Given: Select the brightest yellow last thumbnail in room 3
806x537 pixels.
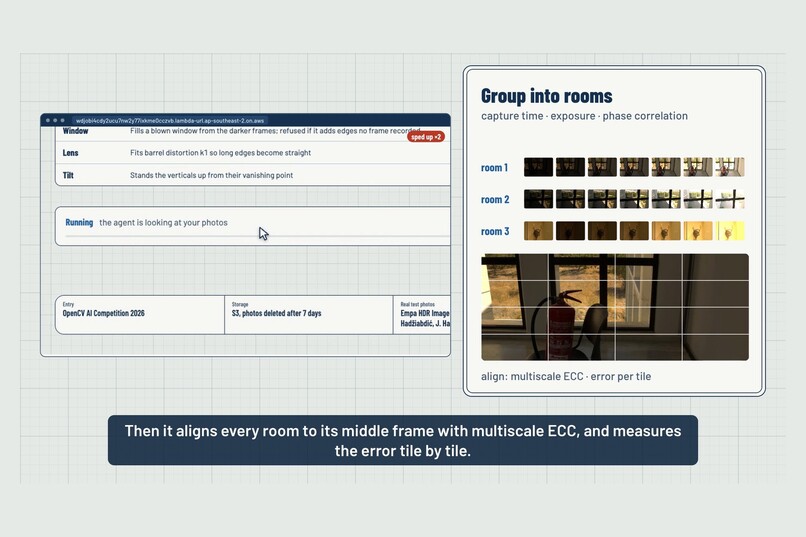Looking at the screenshot, I should (729, 231).
